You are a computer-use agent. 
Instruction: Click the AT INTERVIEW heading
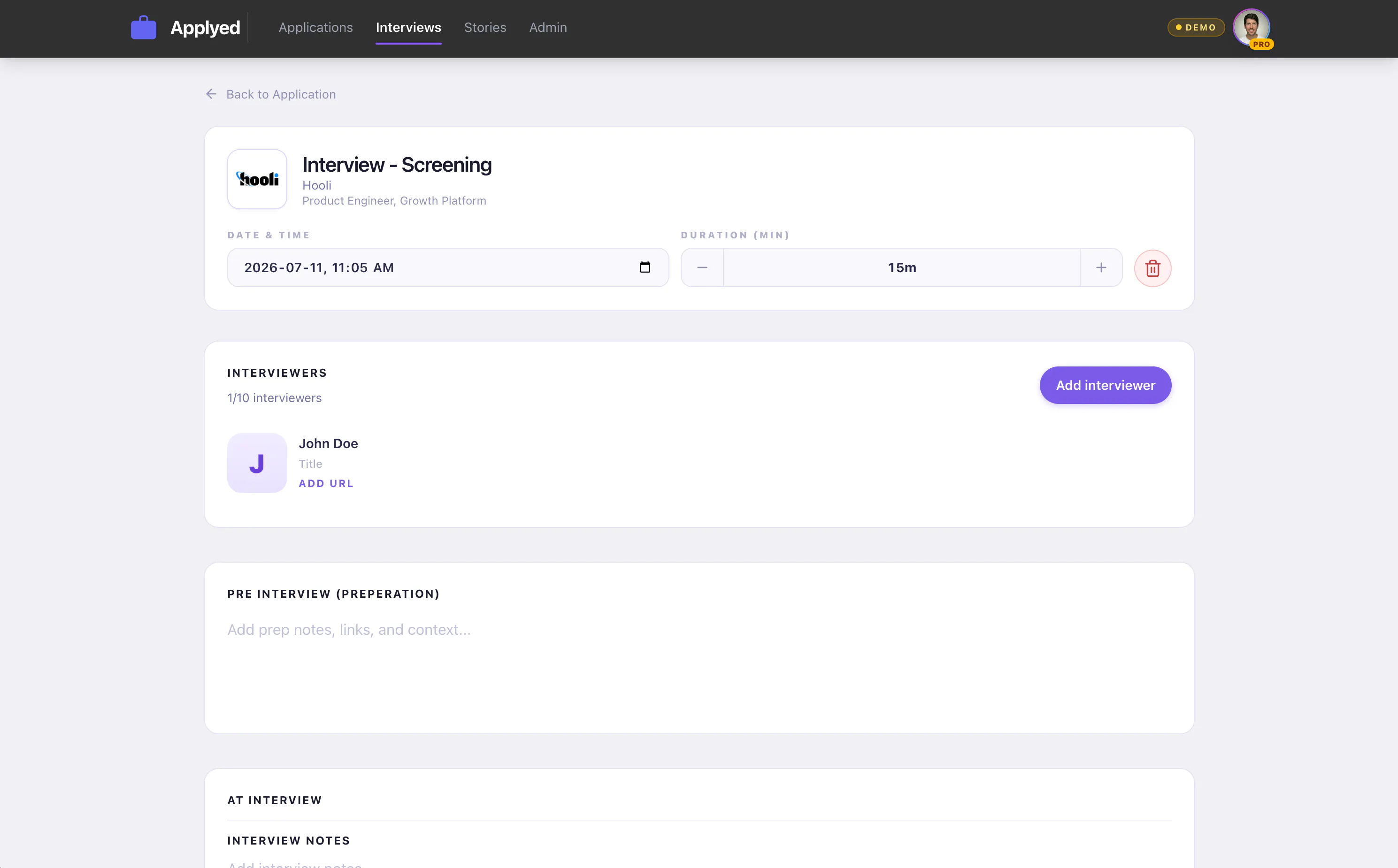coord(275,800)
